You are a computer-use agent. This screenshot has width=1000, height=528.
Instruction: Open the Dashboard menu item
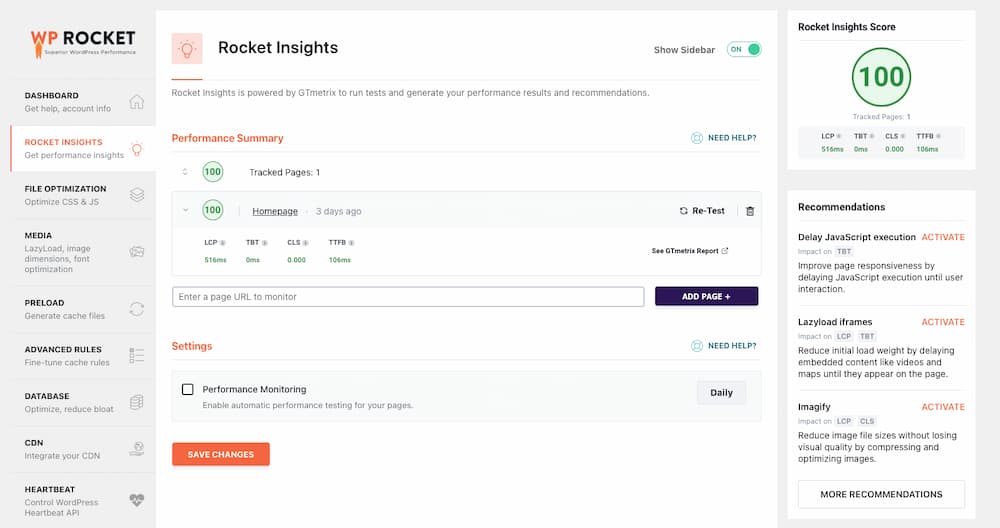(x=83, y=102)
